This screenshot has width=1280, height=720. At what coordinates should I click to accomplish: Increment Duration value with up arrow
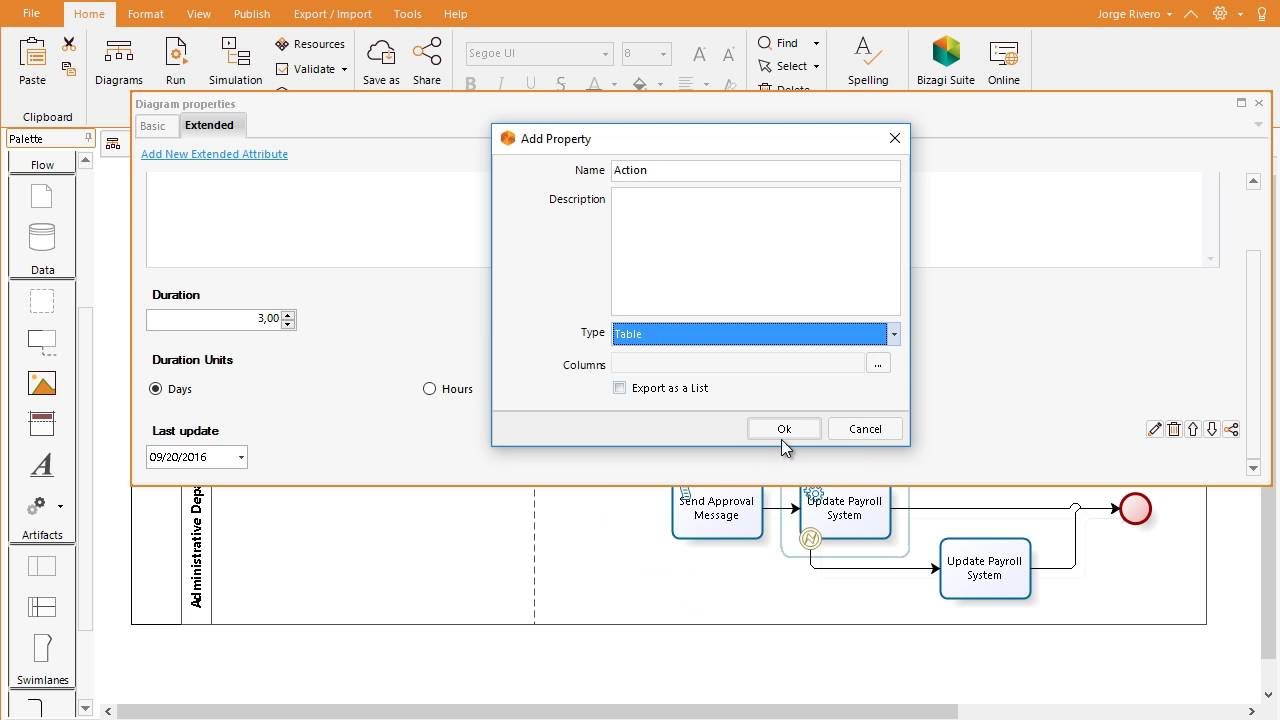288,315
